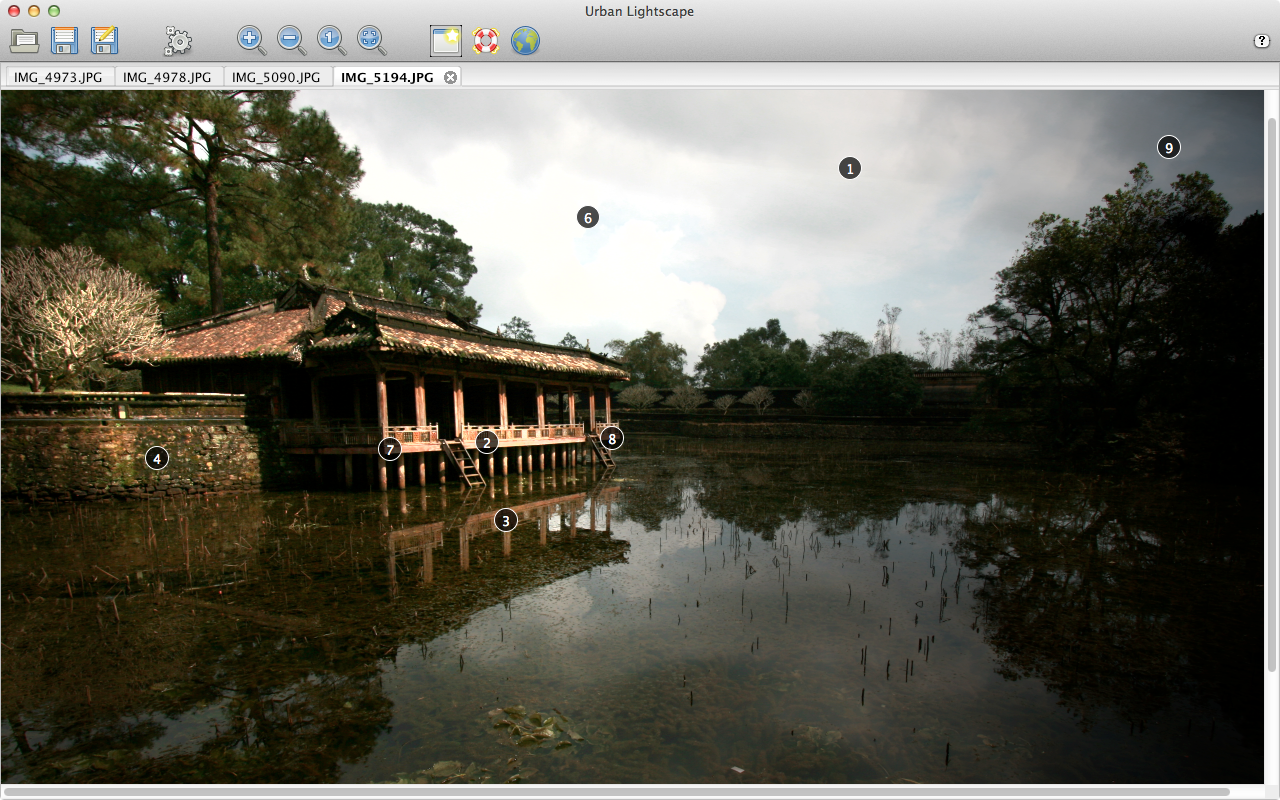This screenshot has width=1280, height=800.
Task: Click the Save floppy disk icon
Action: (65, 41)
